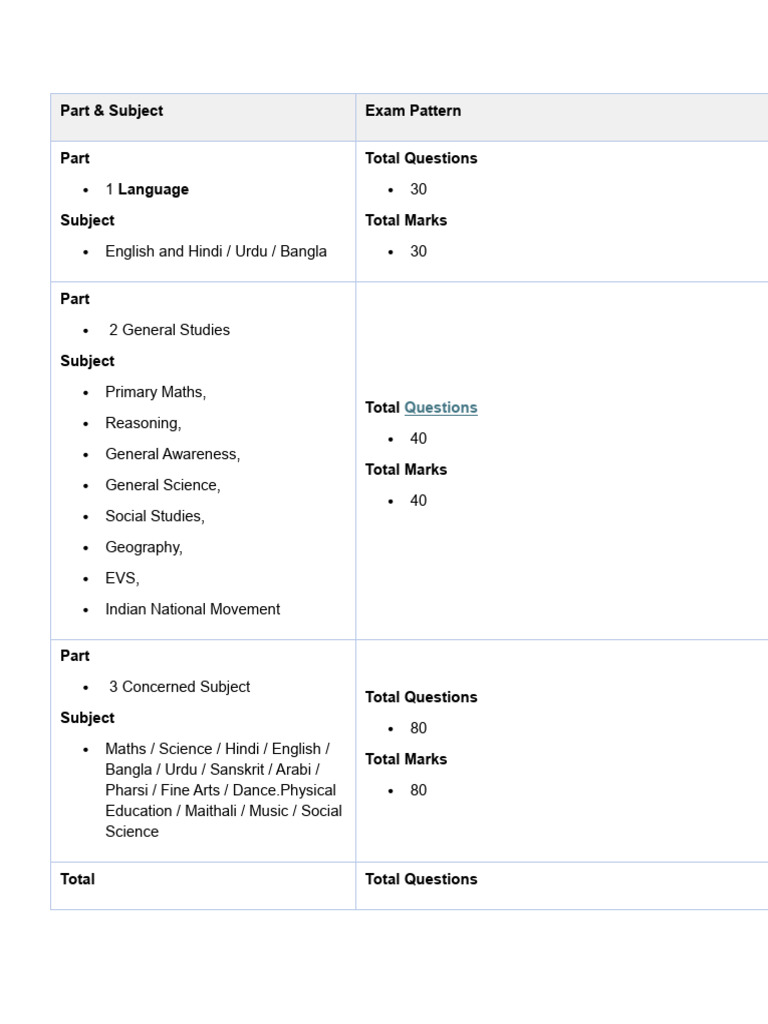Select the 2 General Studies bullet
The width and height of the screenshot is (768, 1024).
pos(169,330)
